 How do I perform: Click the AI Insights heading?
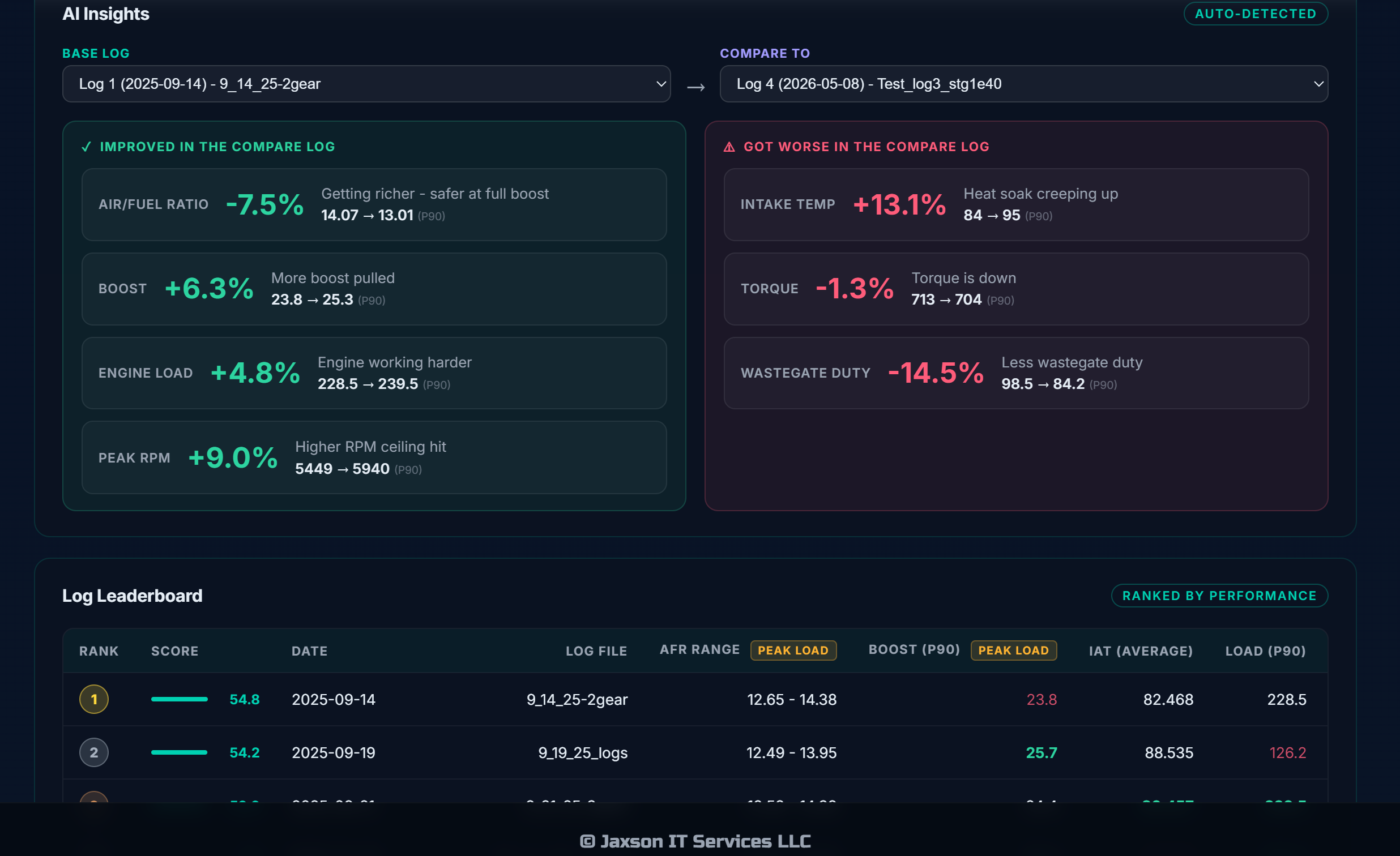pos(106,14)
